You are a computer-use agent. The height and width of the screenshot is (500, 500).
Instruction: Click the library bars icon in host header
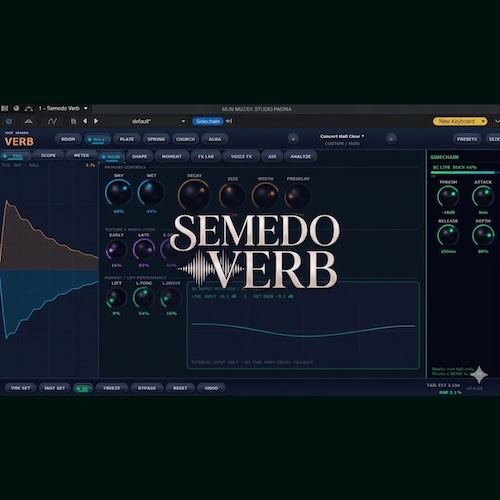5,108
